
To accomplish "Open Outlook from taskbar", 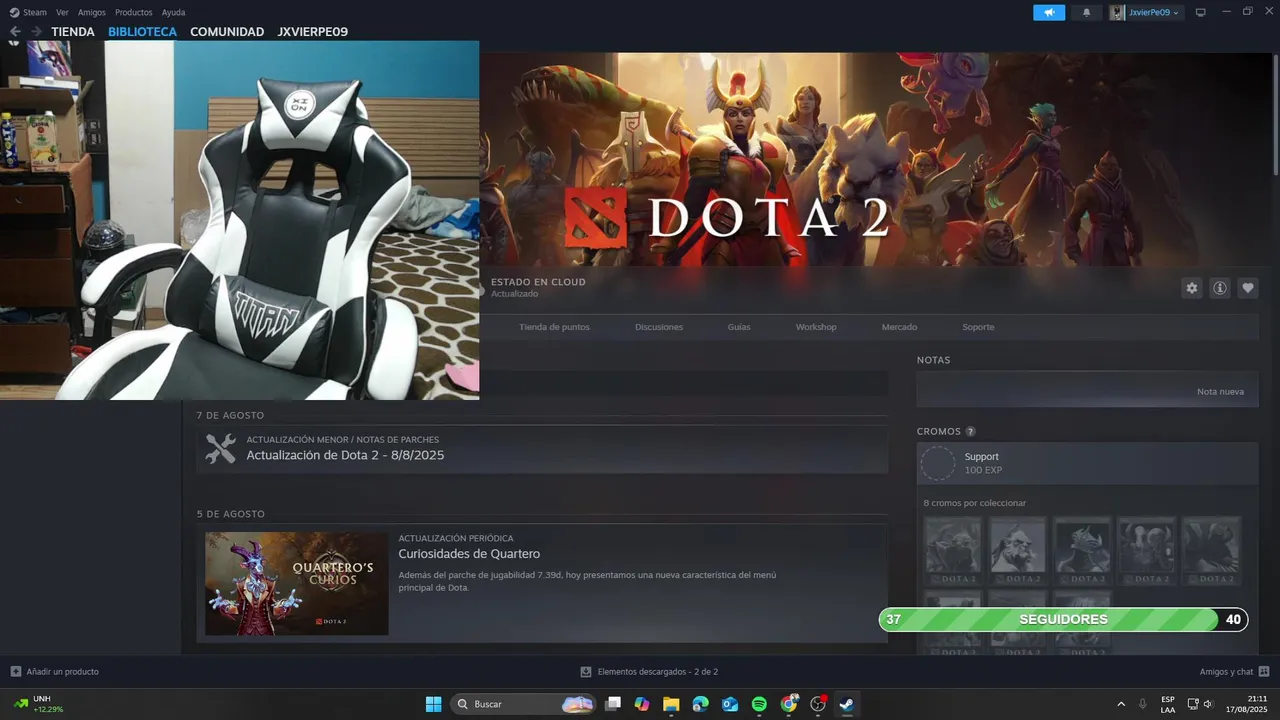I will point(730,704).
